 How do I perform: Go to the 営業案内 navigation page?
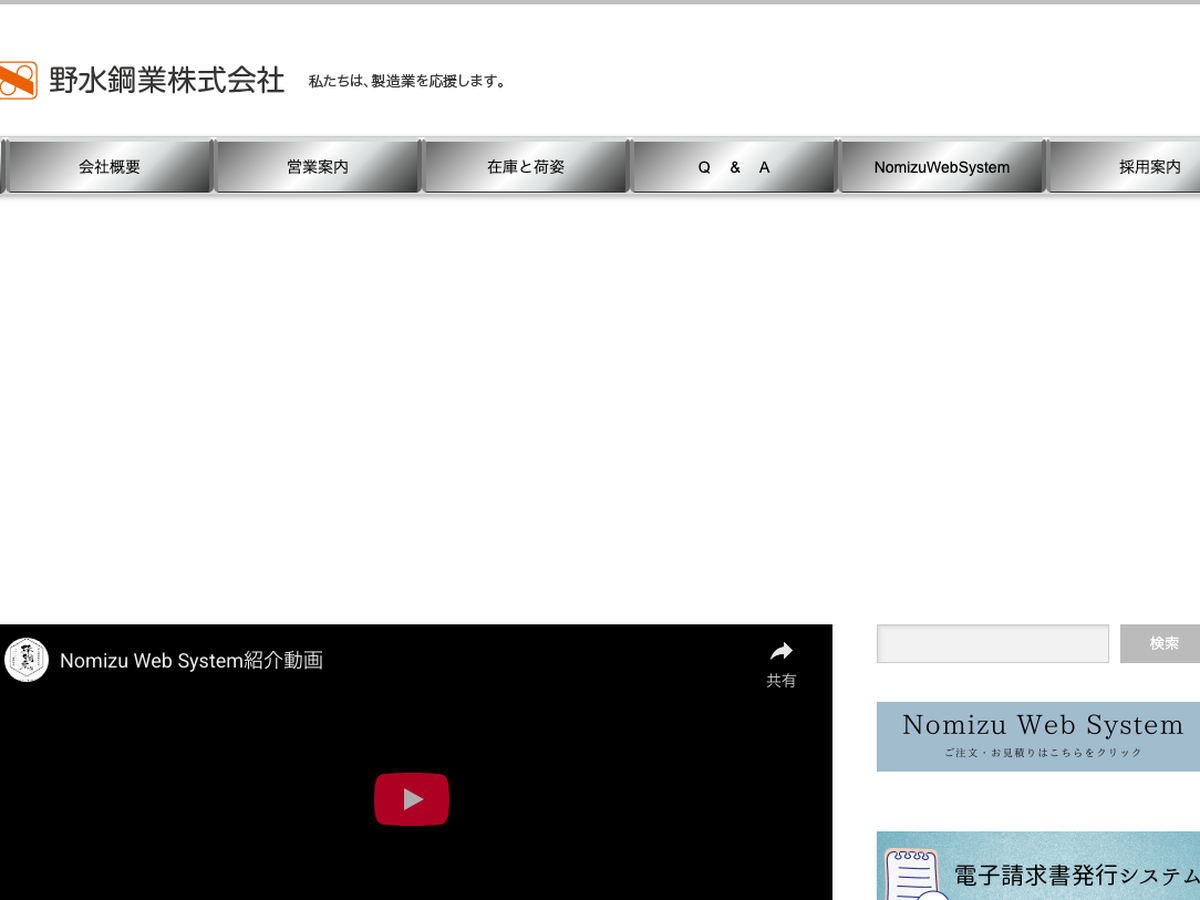tap(317, 167)
